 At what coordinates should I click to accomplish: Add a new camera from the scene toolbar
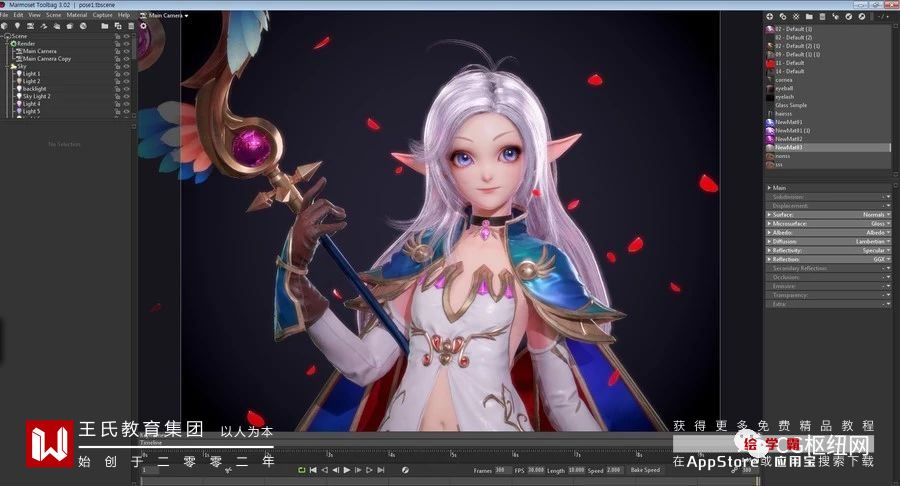coord(30,26)
